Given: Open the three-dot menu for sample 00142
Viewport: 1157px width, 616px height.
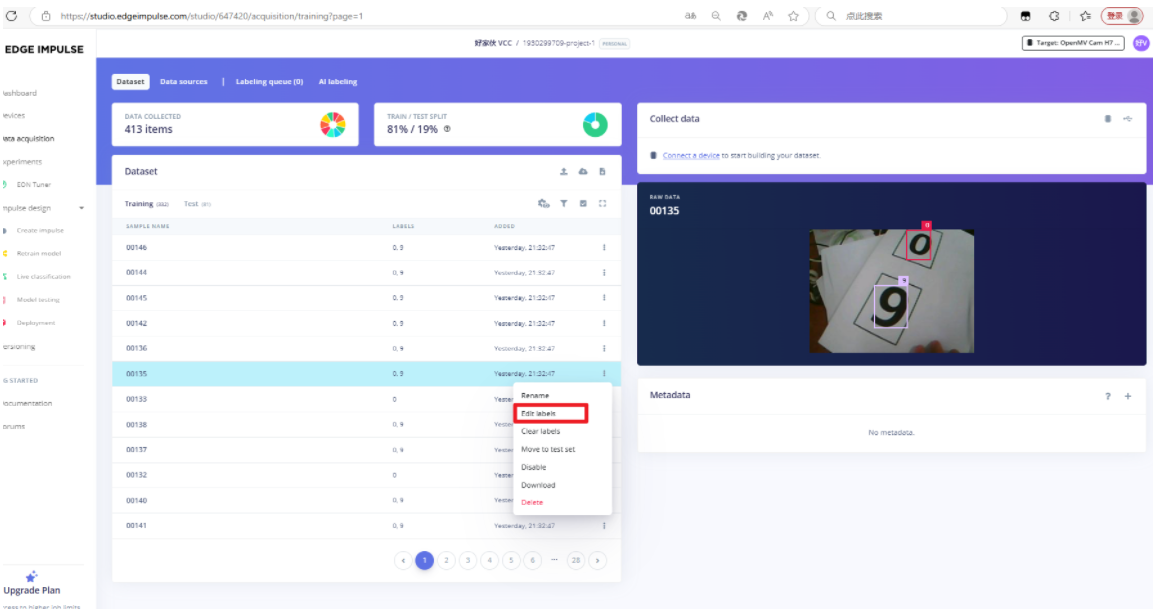Looking at the screenshot, I should 604,323.
